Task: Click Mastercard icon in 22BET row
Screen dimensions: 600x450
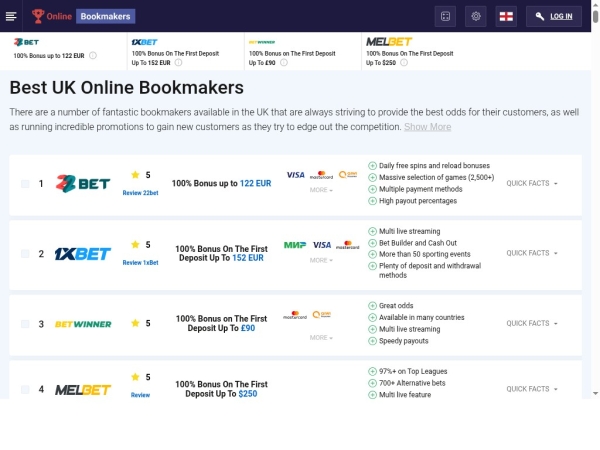Action: pos(321,175)
